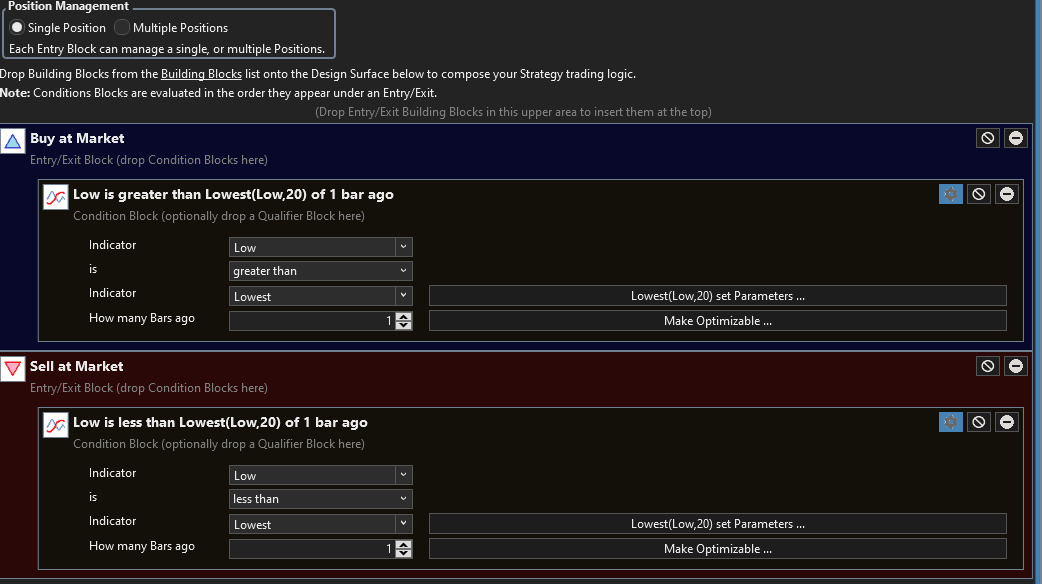Disable the Buy condition block
This screenshot has width=1042, height=584.
coord(979,194)
